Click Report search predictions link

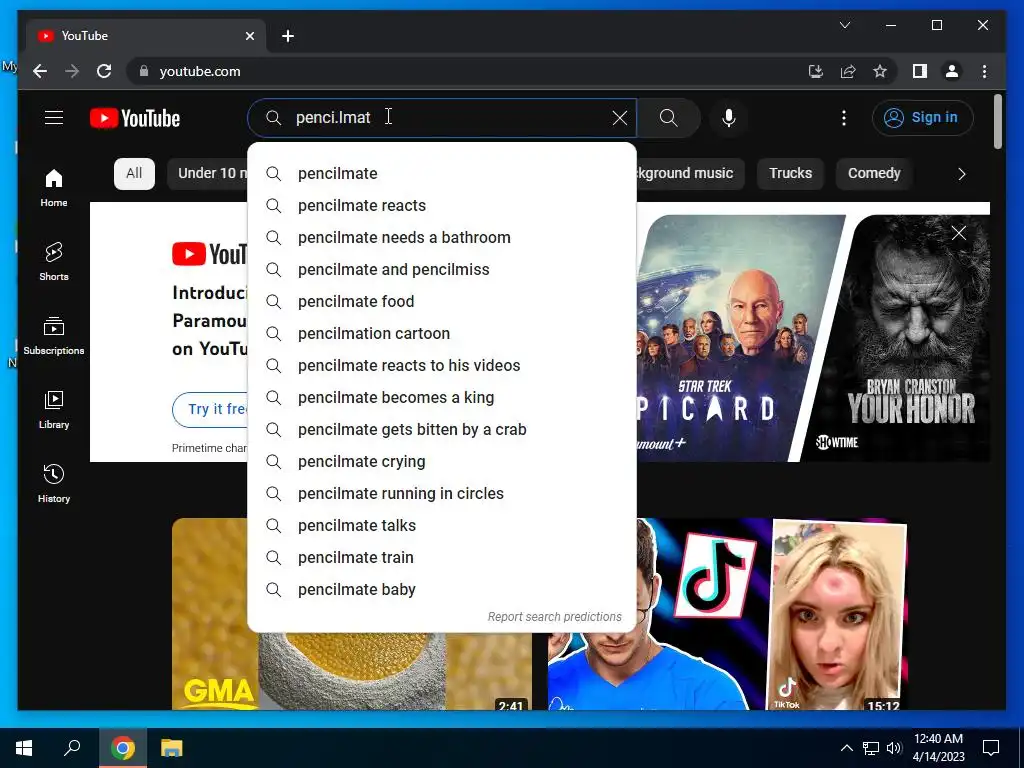point(554,616)
